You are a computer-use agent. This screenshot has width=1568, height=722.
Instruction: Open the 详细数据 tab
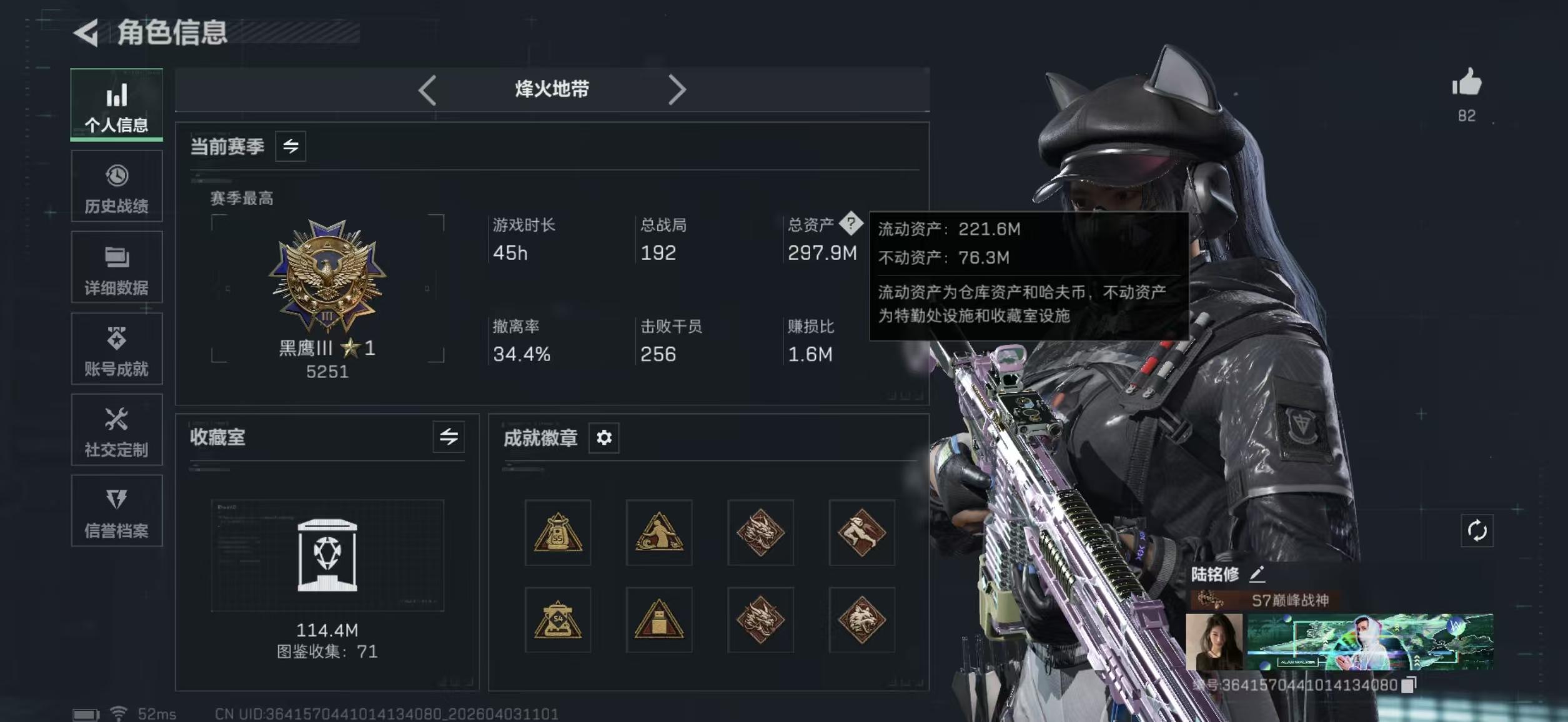117,267
